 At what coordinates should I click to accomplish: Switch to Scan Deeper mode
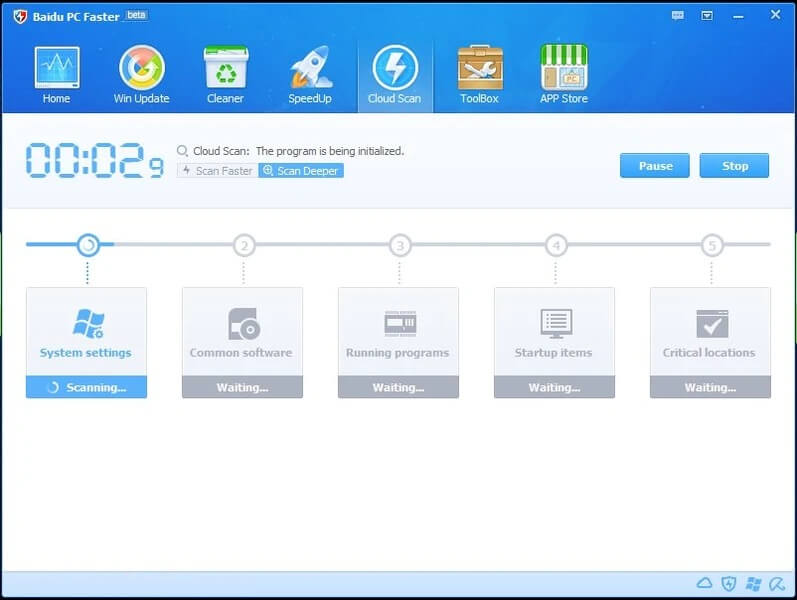coord(301,171)
